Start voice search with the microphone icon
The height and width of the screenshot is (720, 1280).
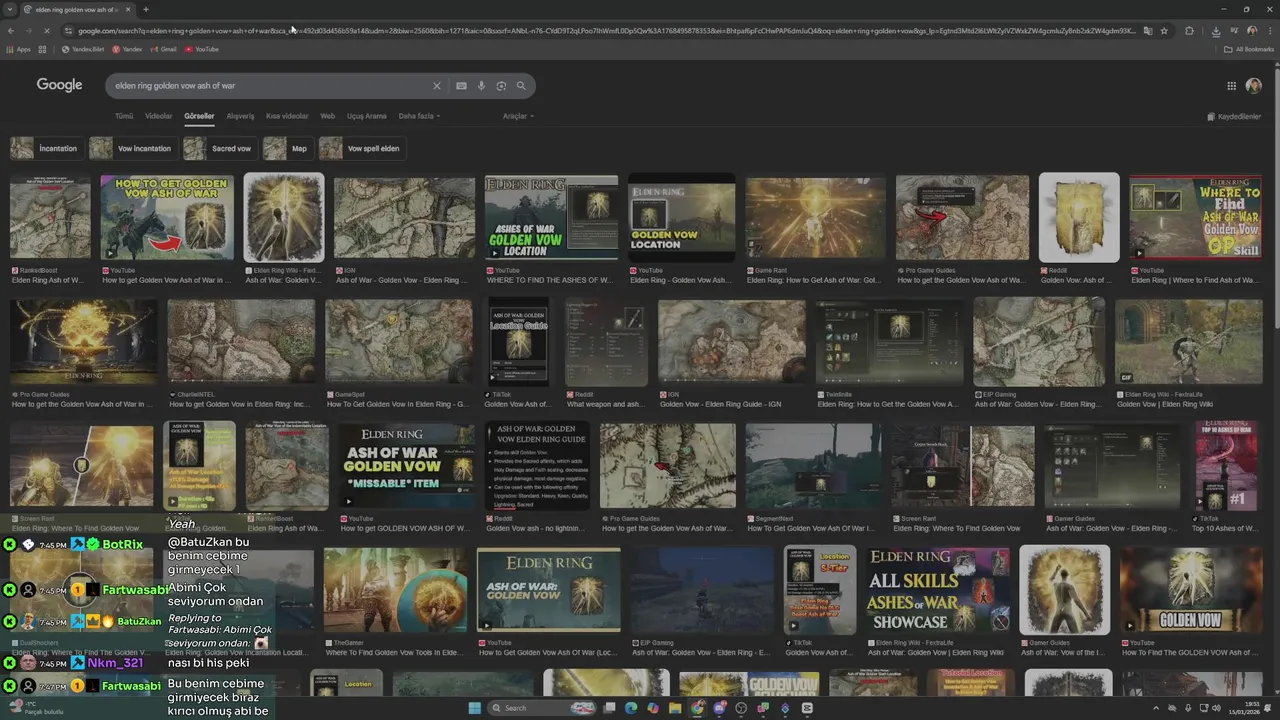click(481, 86)
